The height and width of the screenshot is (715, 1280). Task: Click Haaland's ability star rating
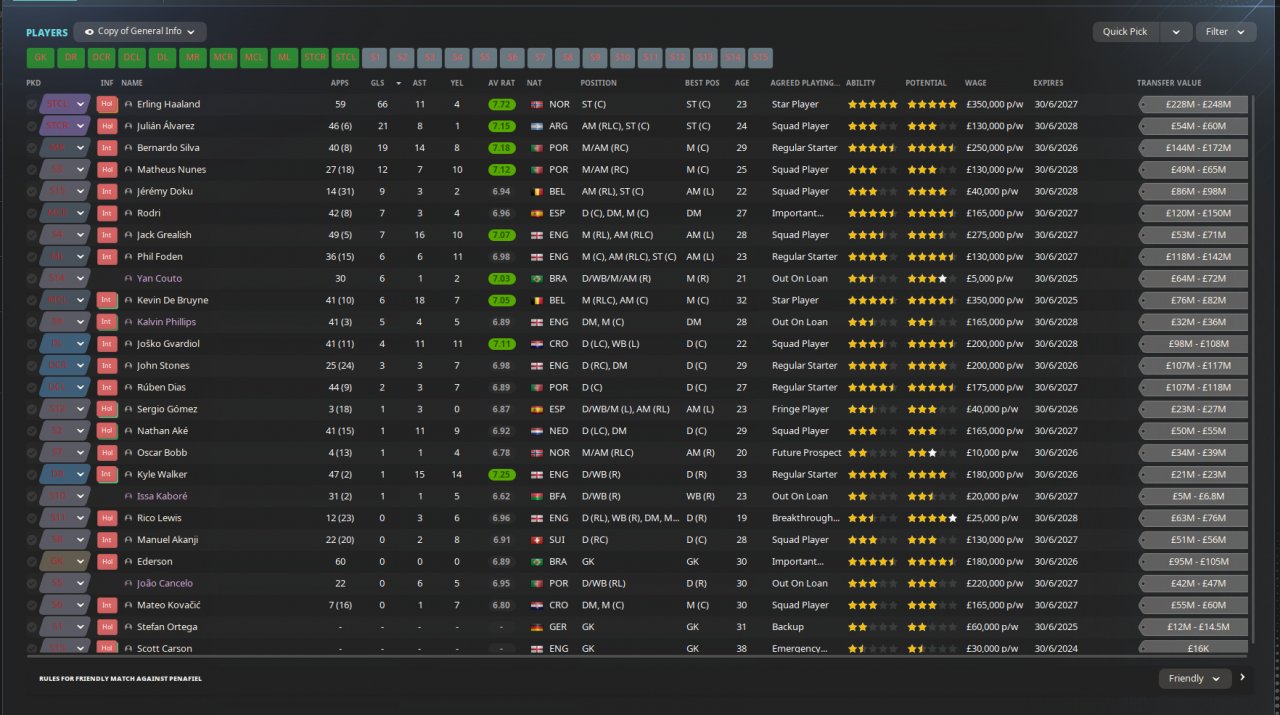pyautogui.click(x=872, y=104)
